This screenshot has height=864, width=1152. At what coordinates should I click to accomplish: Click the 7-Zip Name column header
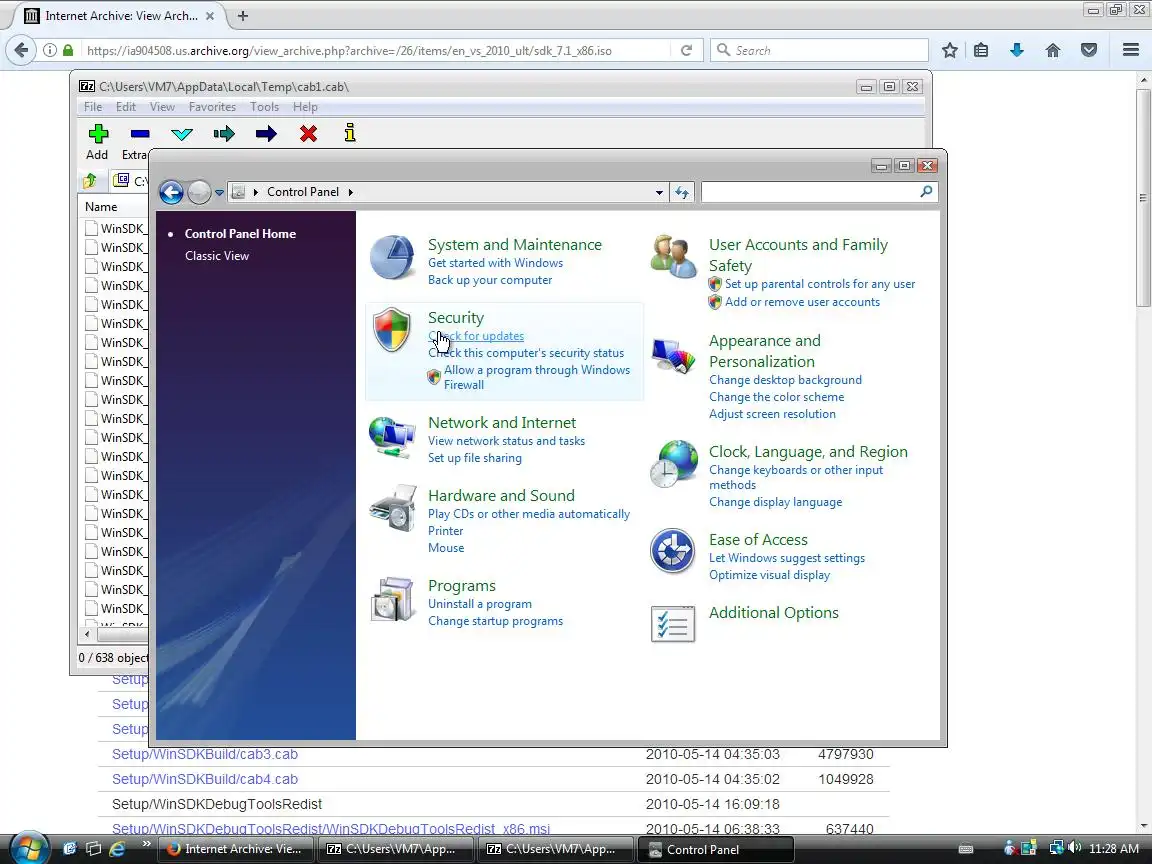click(x=101, y=207)
